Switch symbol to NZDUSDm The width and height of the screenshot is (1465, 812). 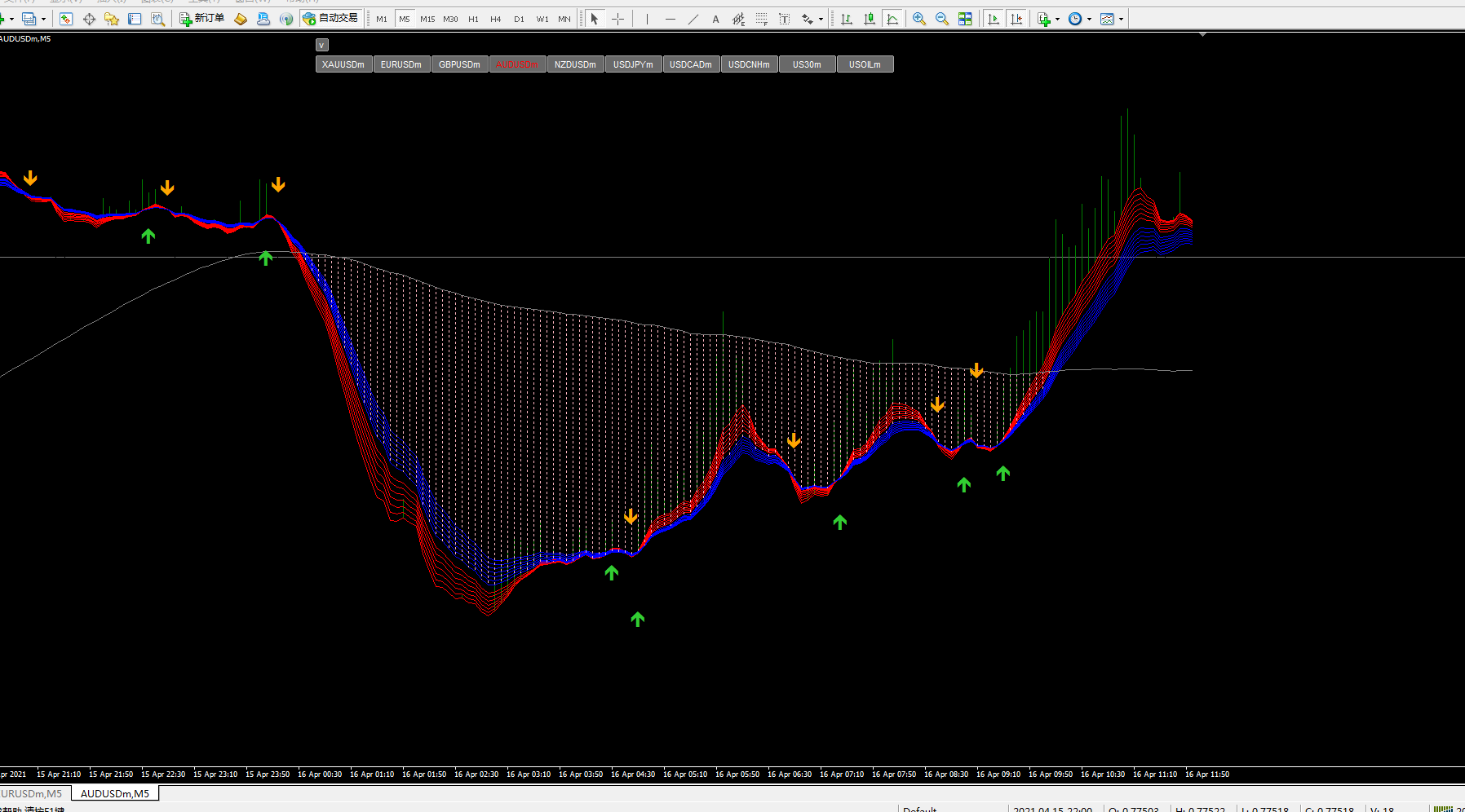(575, 64)
